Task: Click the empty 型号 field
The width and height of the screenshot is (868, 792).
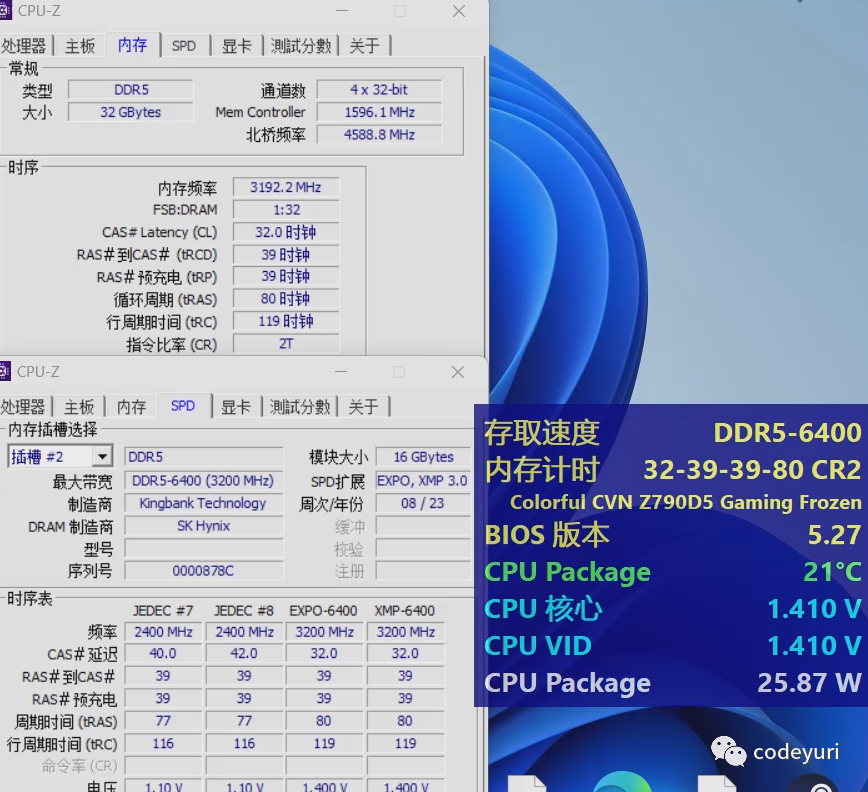Action: [x=203, y=548]
